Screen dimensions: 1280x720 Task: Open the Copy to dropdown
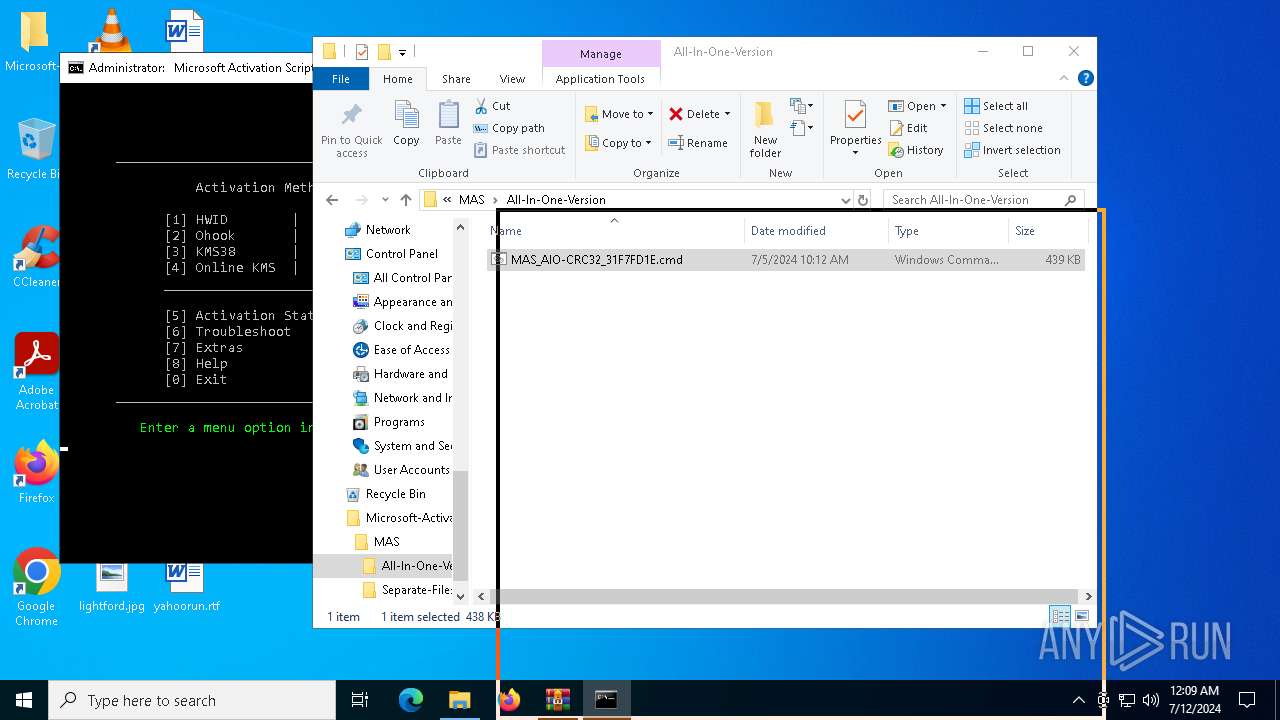(619, 143)
